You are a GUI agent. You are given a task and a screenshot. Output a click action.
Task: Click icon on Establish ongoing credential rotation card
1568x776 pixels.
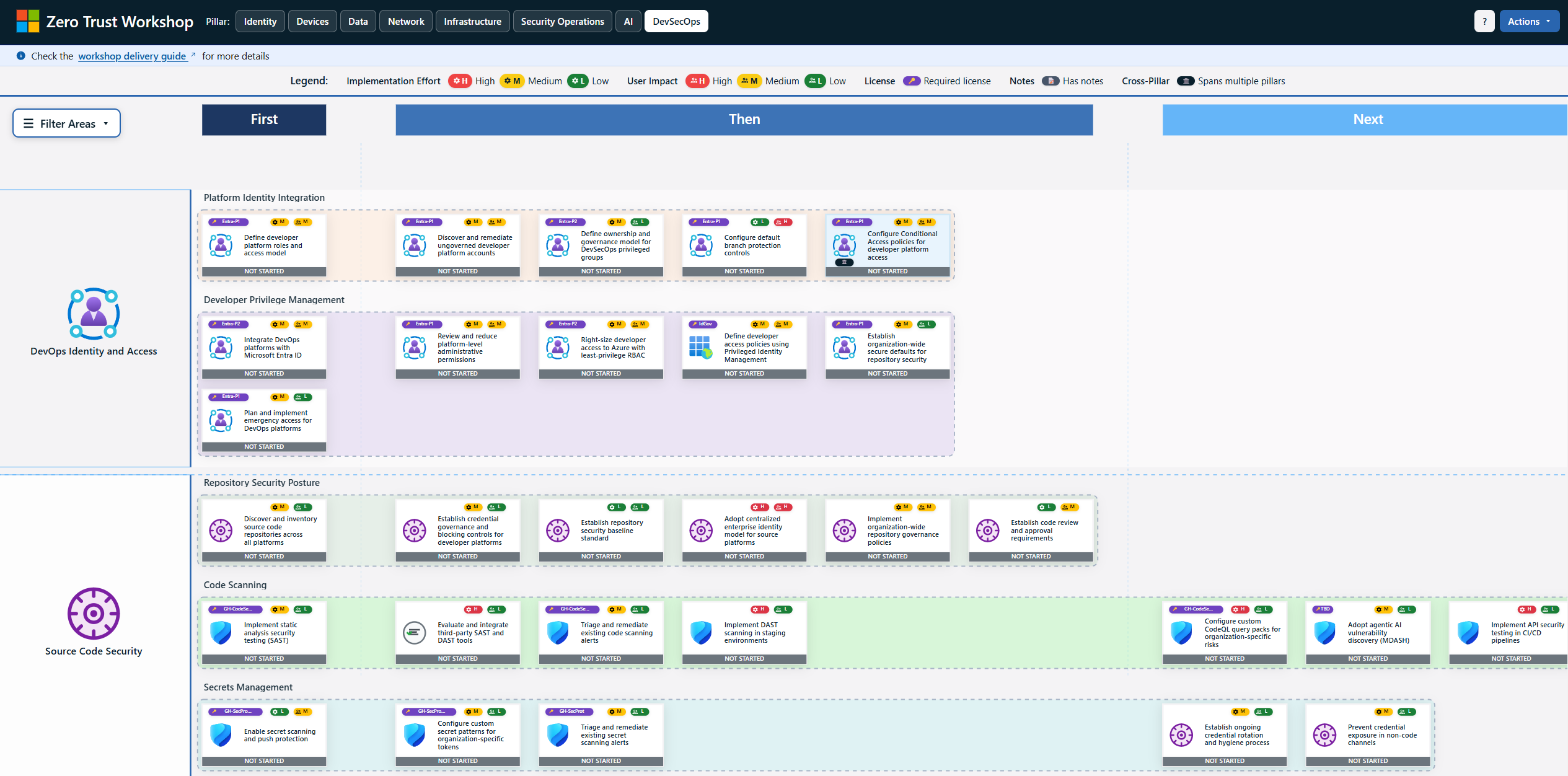tap(1182, 735)
